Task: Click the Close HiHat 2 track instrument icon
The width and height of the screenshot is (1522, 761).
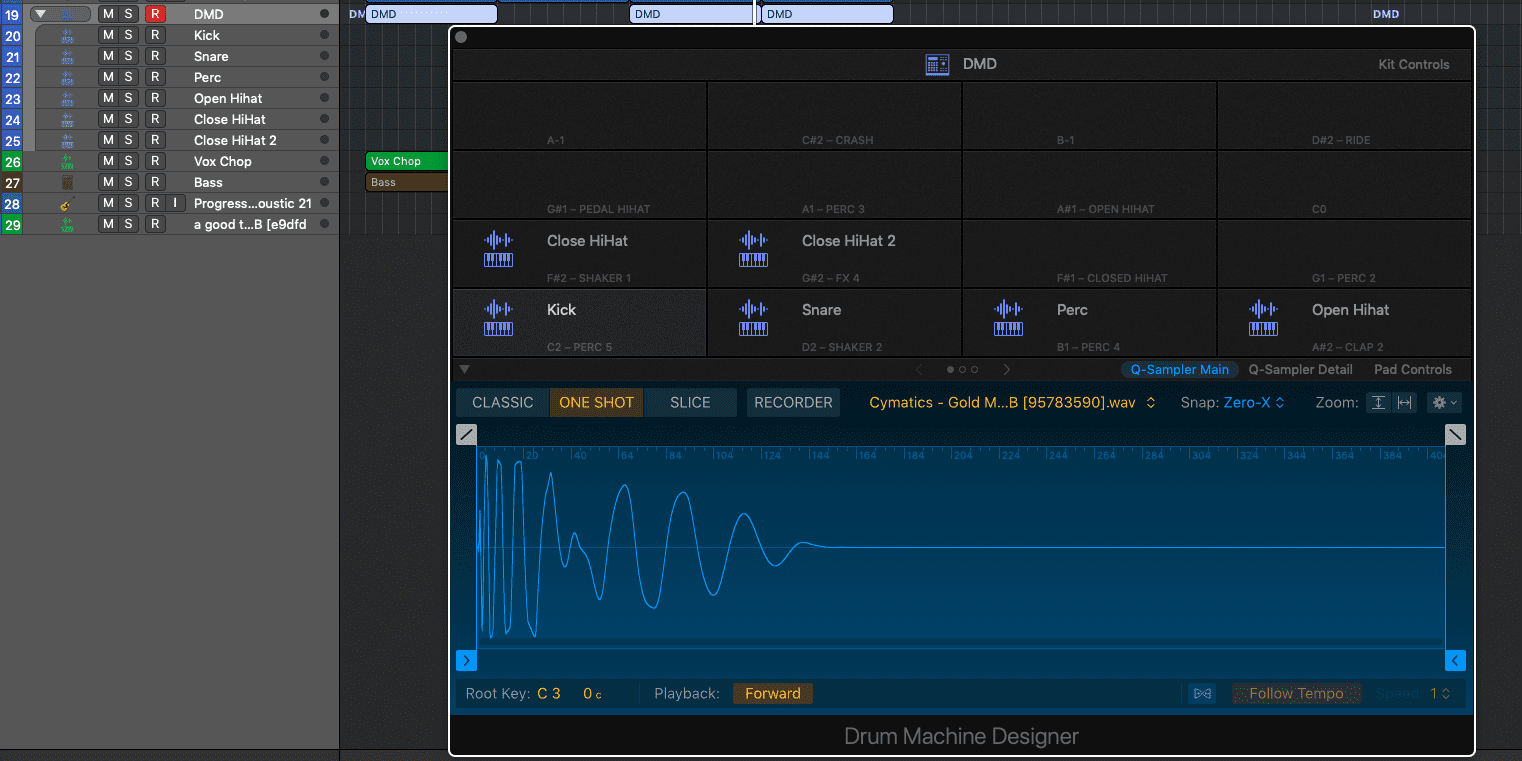Action: tap(67, 141)
